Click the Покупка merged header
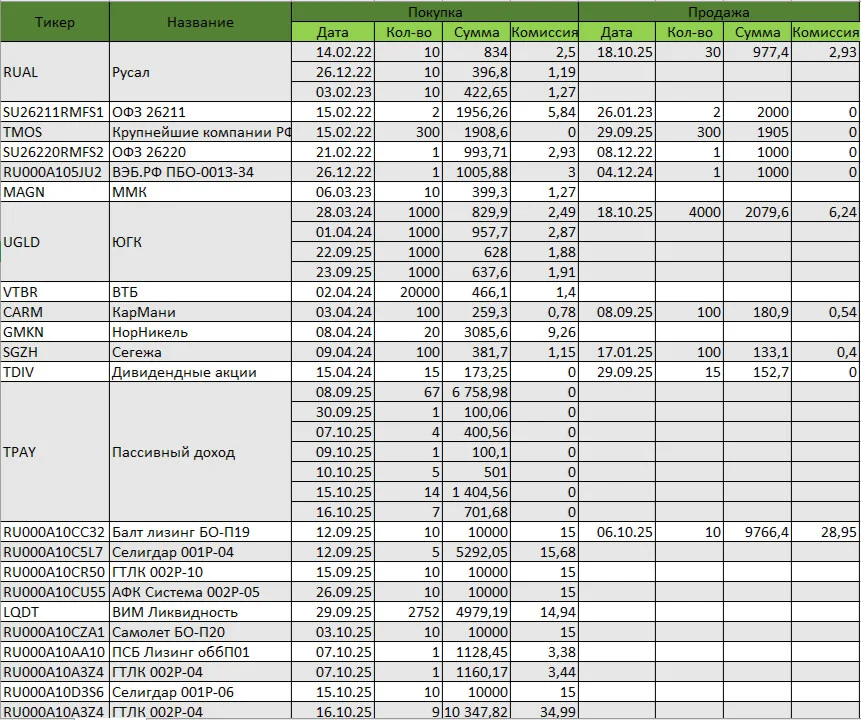The height and width of the screenshot is (720, 861). [435, 12]
